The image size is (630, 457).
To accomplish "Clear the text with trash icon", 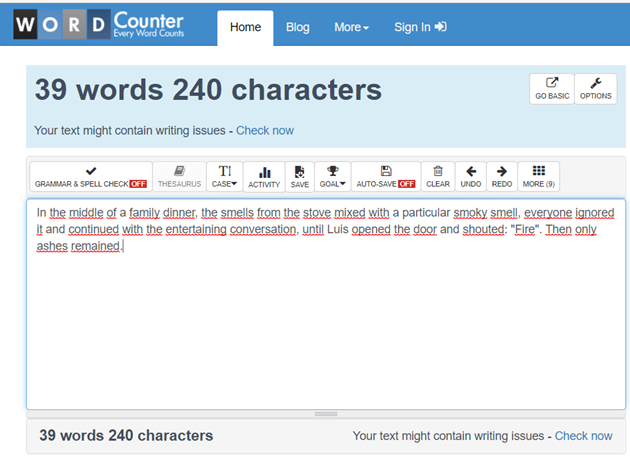I will click(x=438, y=177).
